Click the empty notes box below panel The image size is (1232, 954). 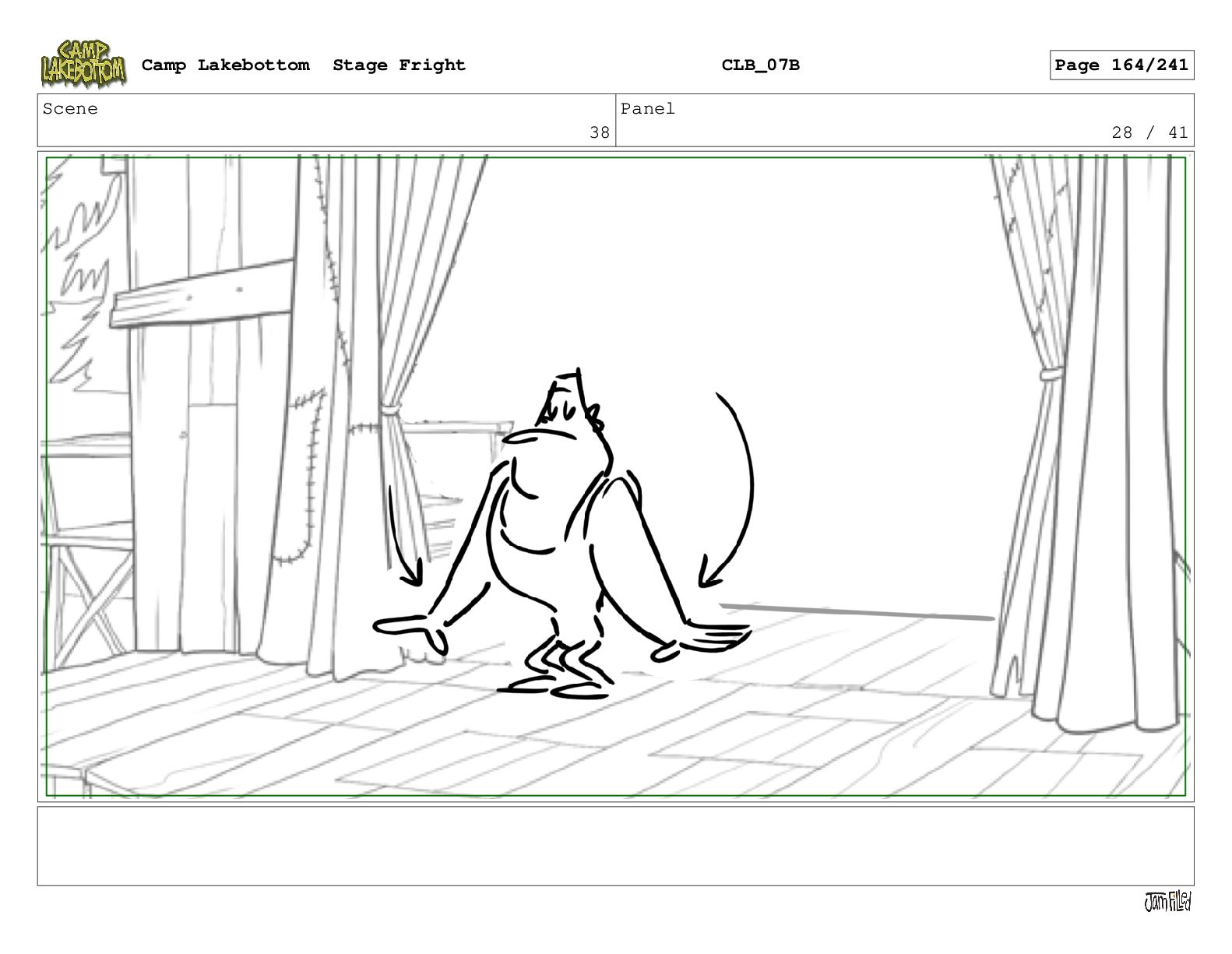[616, 846]
